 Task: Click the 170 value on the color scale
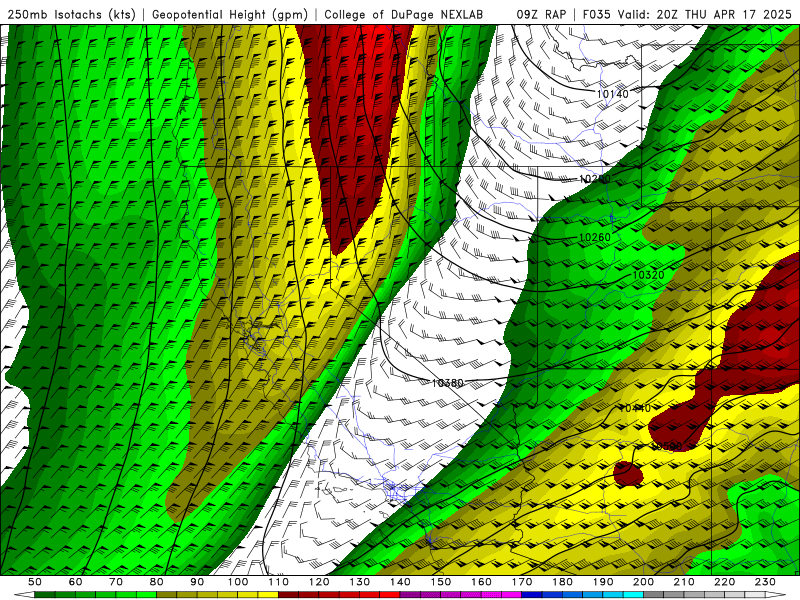[521, 582]
